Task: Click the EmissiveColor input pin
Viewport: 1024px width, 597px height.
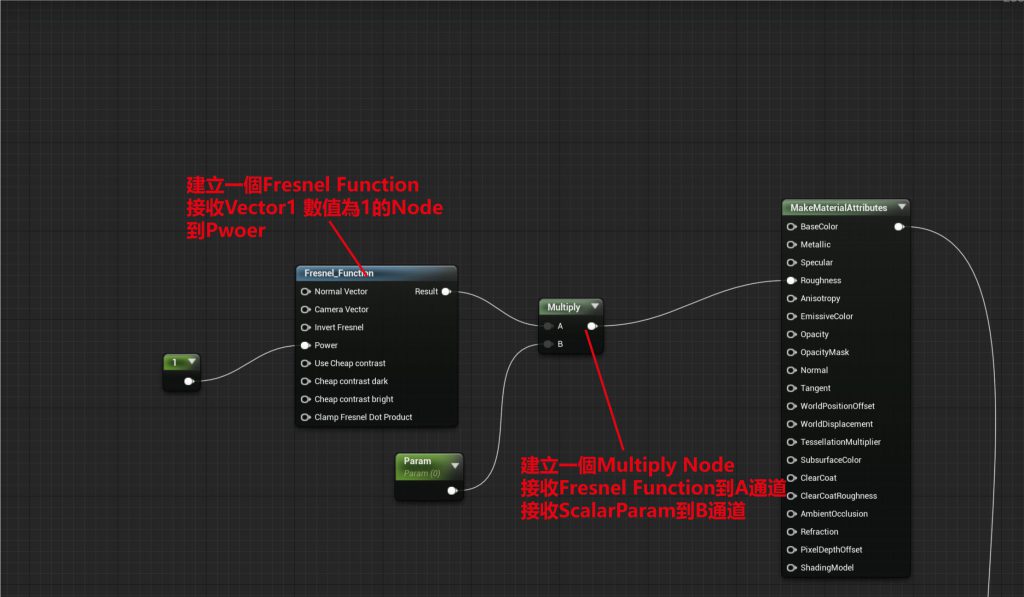Action: coord(792,317)
